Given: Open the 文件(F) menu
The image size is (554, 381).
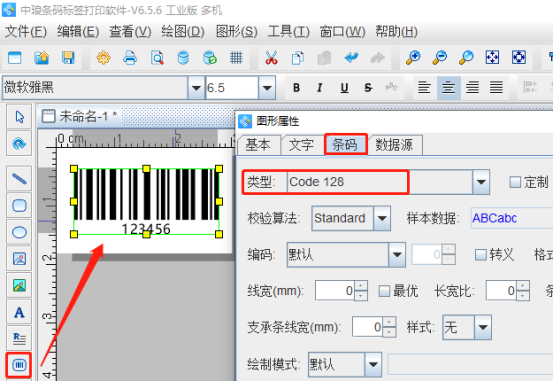Looking at the screenshot, I should (x=26, y=32).
